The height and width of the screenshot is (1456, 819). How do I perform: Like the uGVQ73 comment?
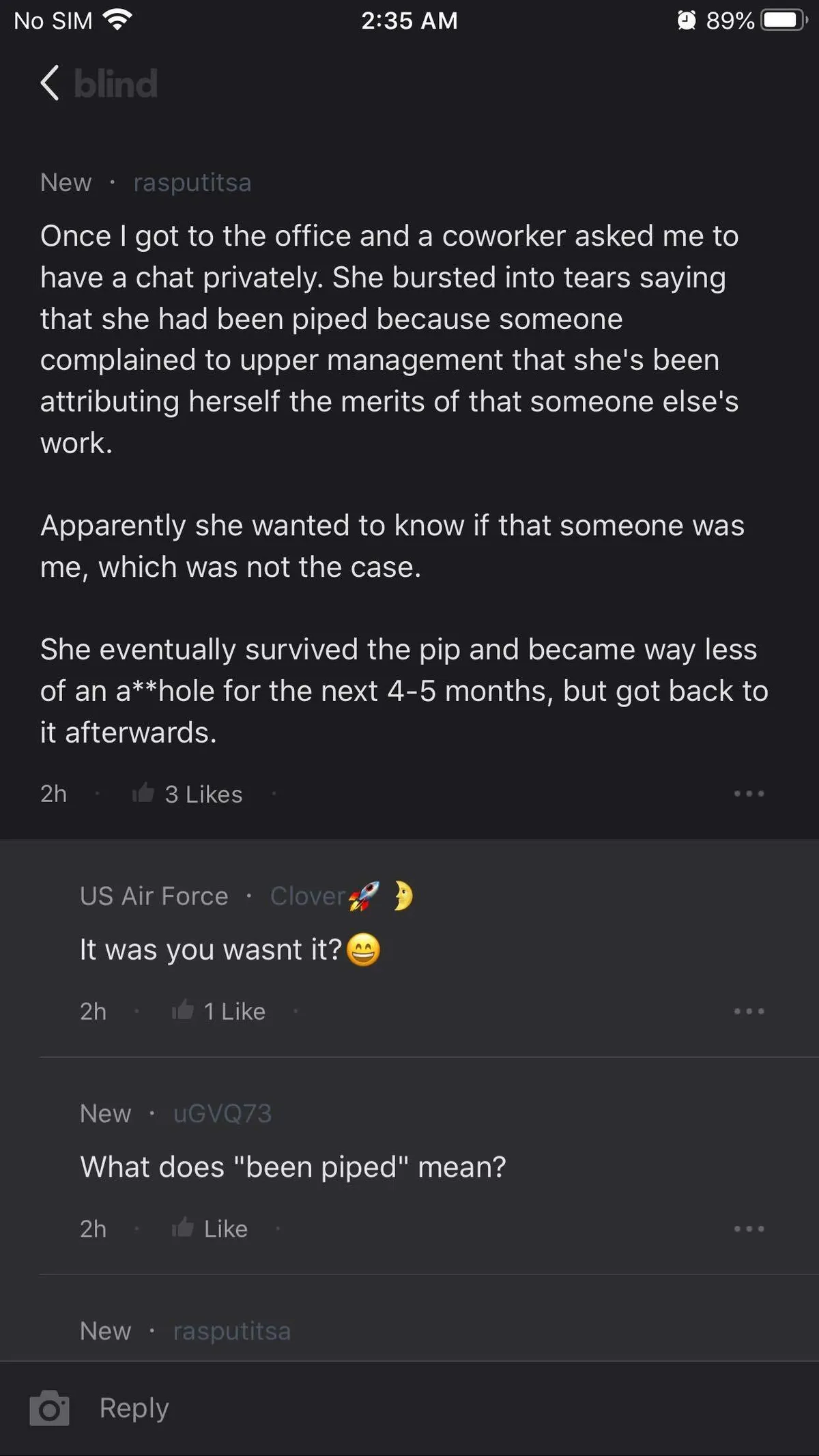pyautogui.click(x=182, y=1228)
